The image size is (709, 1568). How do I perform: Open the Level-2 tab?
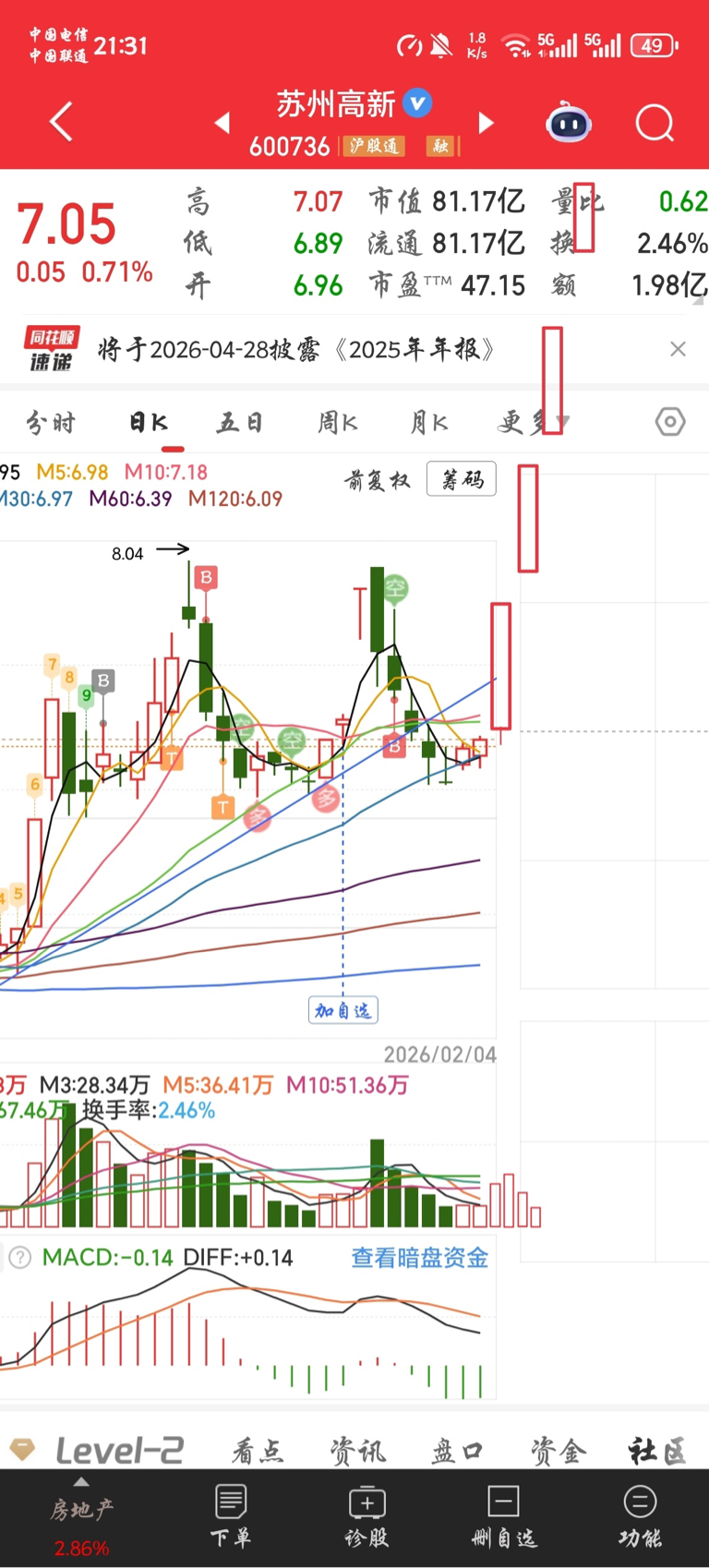click(x=119, y=1451)
